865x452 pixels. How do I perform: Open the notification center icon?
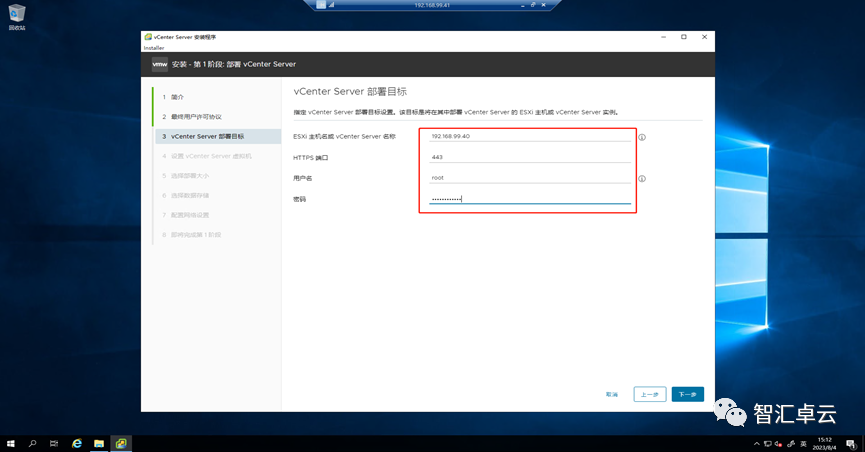(851, 444)
